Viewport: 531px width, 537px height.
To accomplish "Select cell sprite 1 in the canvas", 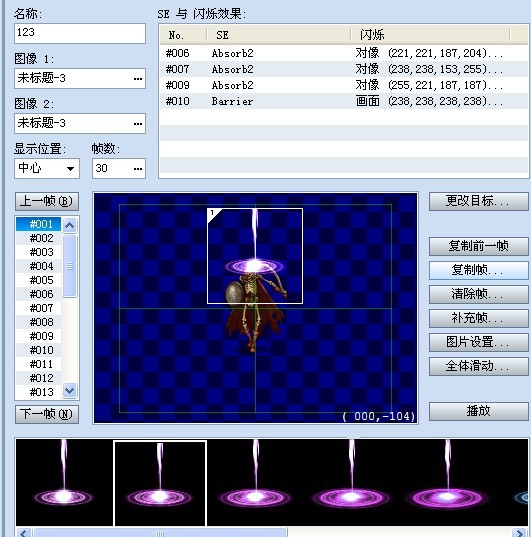I will [x=255, y=256].
